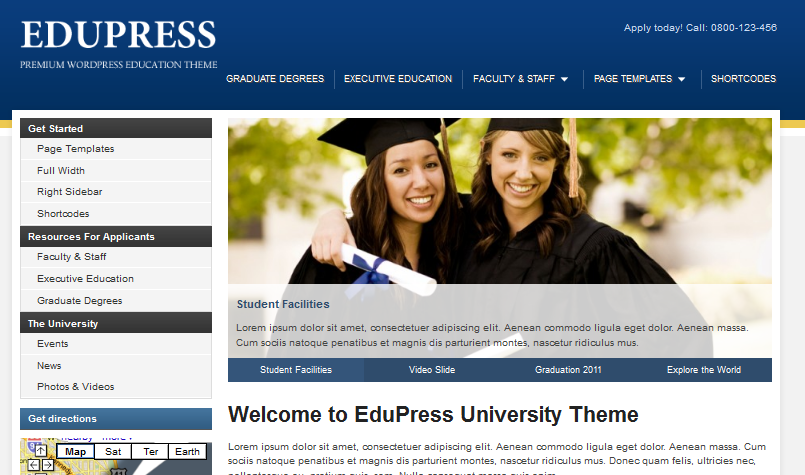Click the graduates slideshow photo

click(500, 201)
